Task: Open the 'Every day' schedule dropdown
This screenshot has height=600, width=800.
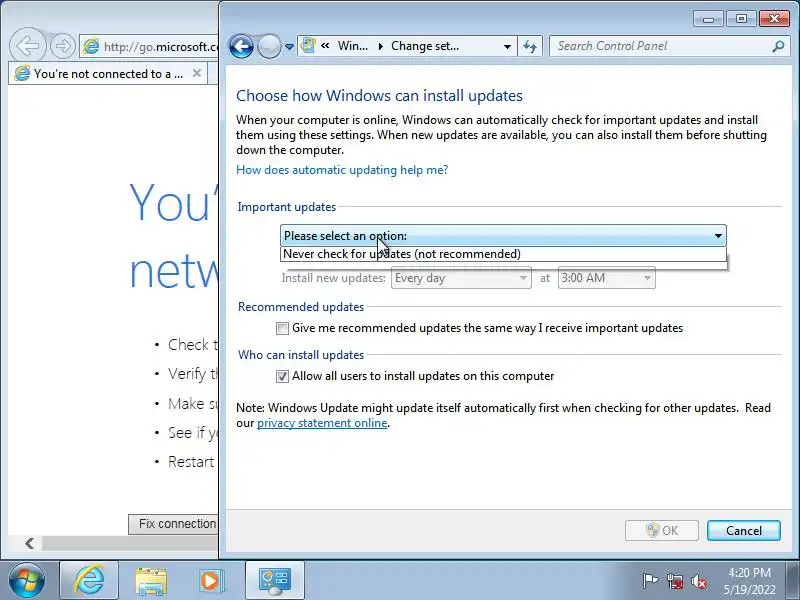Action: pyautogui.click(x=461, y=278)
